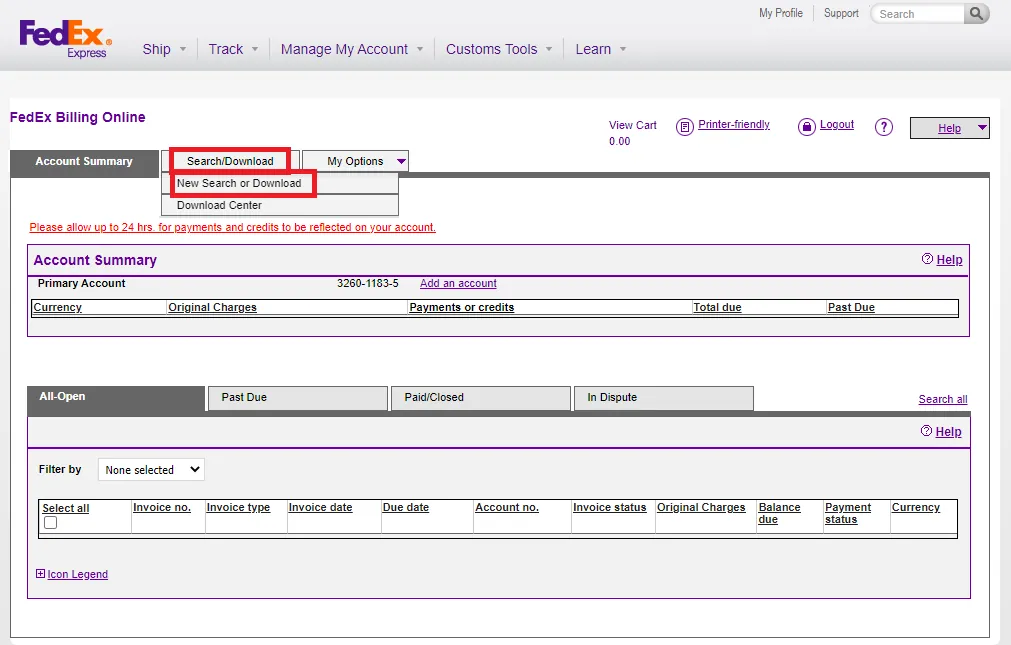
Task: Expand the Track menu arrow
Action: click(x=255, y=49)
